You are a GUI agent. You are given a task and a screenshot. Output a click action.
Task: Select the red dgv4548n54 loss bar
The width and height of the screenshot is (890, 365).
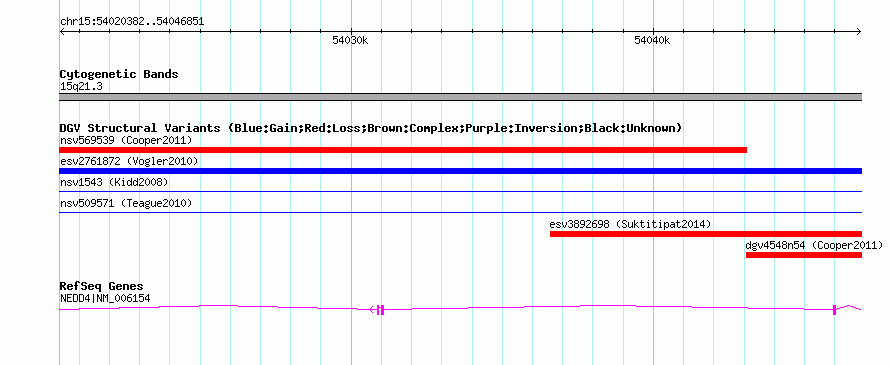[804, 255]
